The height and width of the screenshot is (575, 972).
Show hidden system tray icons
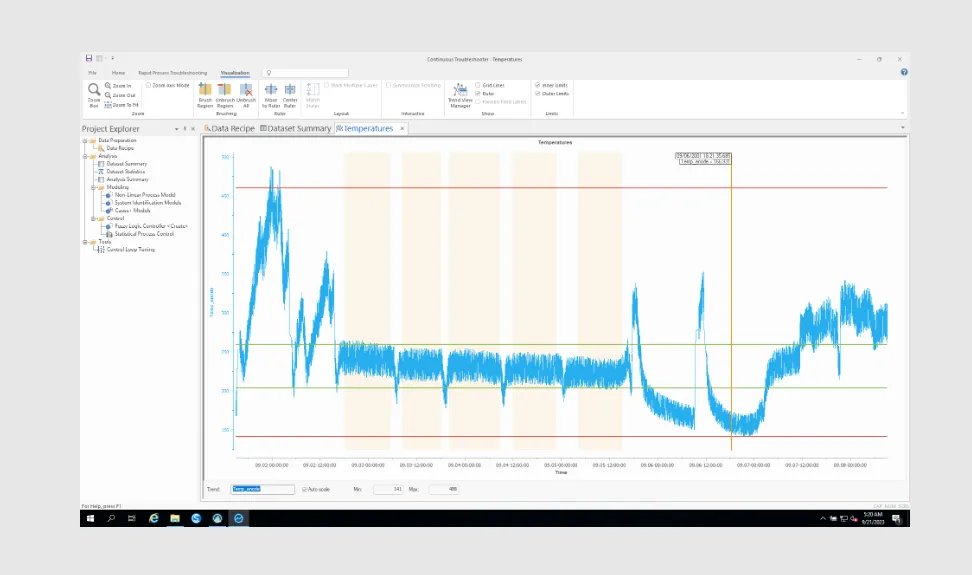823,519
